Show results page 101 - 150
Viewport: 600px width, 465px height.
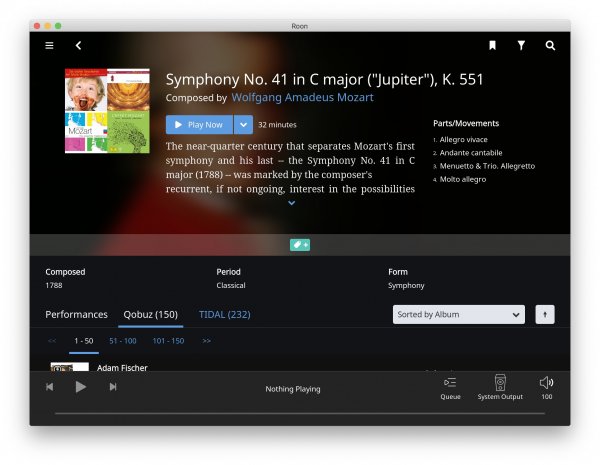(168, 341)
